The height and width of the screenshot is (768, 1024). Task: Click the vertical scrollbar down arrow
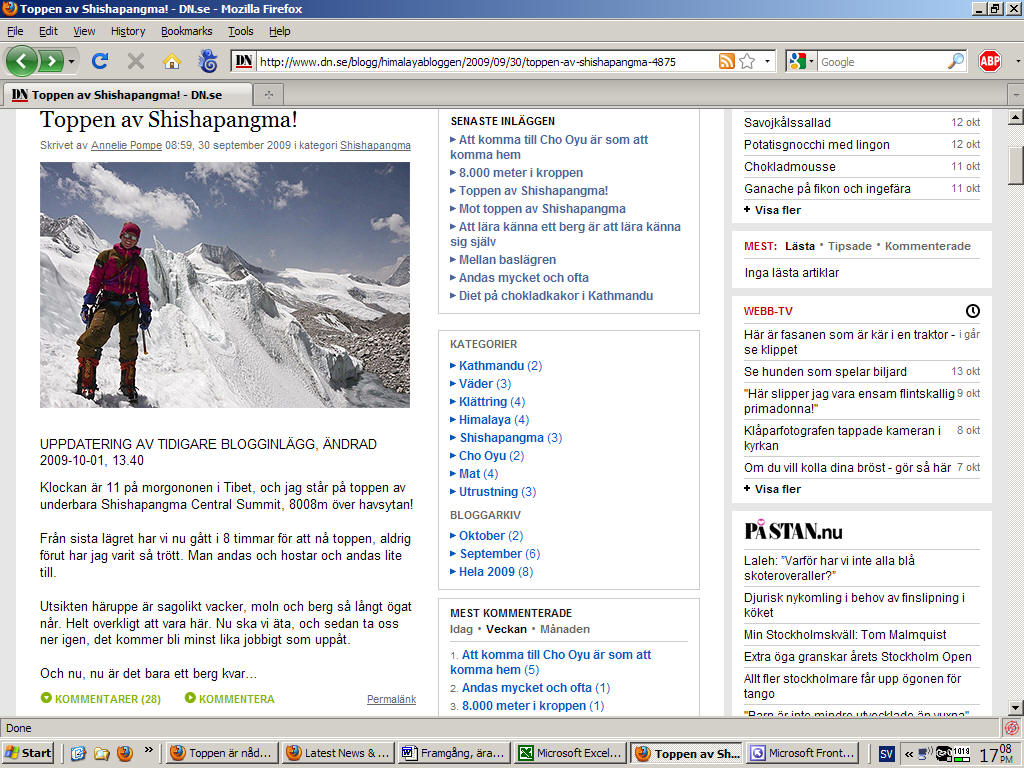point(1015,707)
